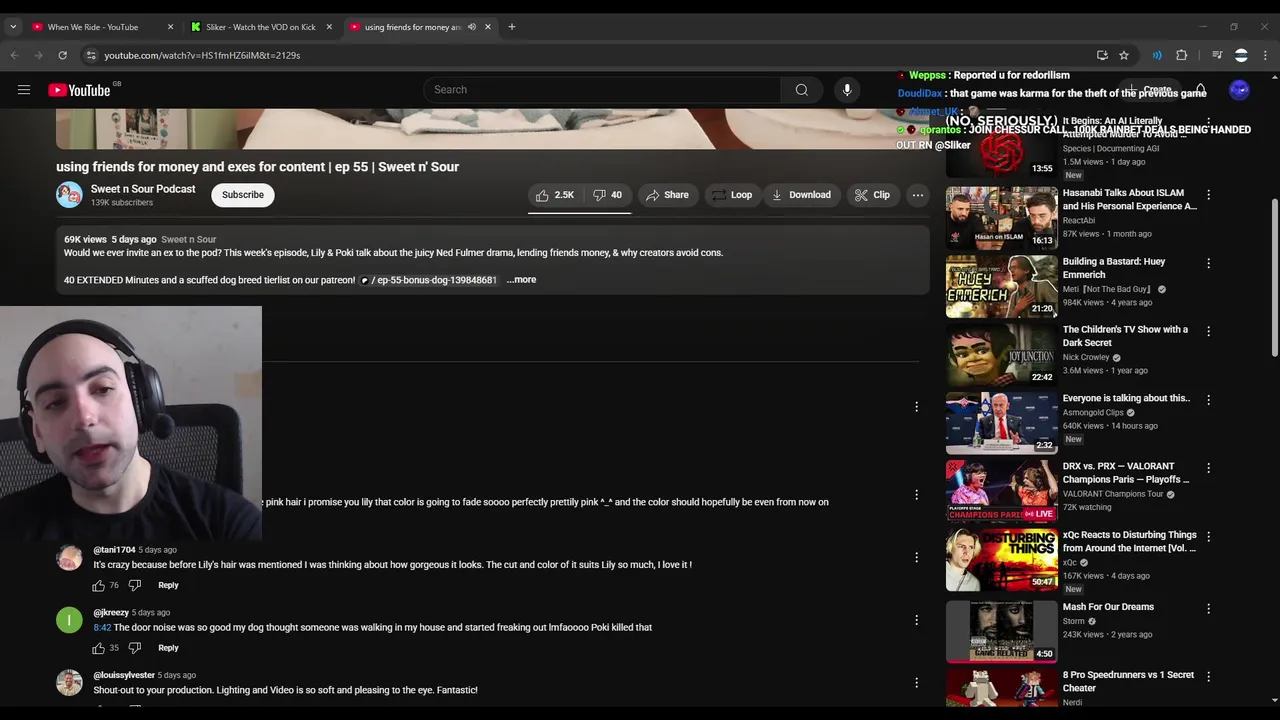Subscribe to Sweet n Sour Podcast

[243, 195]
